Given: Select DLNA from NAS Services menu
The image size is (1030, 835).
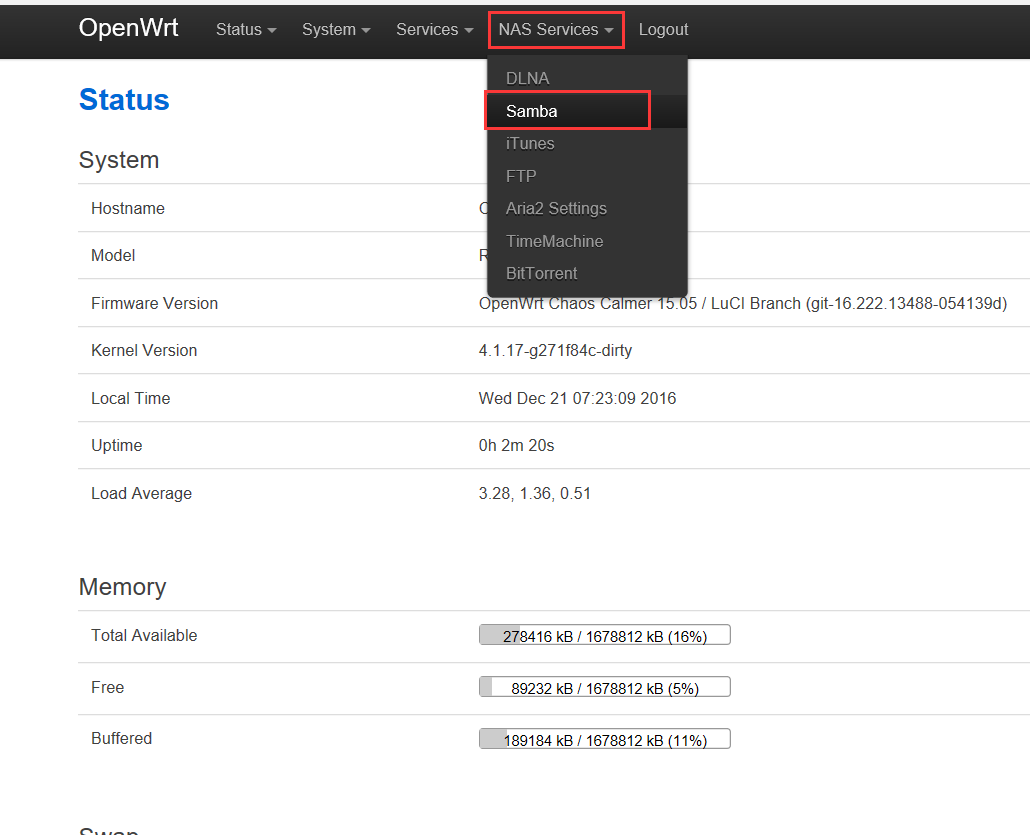Looking at the screenshot, I should pos(587,78).
